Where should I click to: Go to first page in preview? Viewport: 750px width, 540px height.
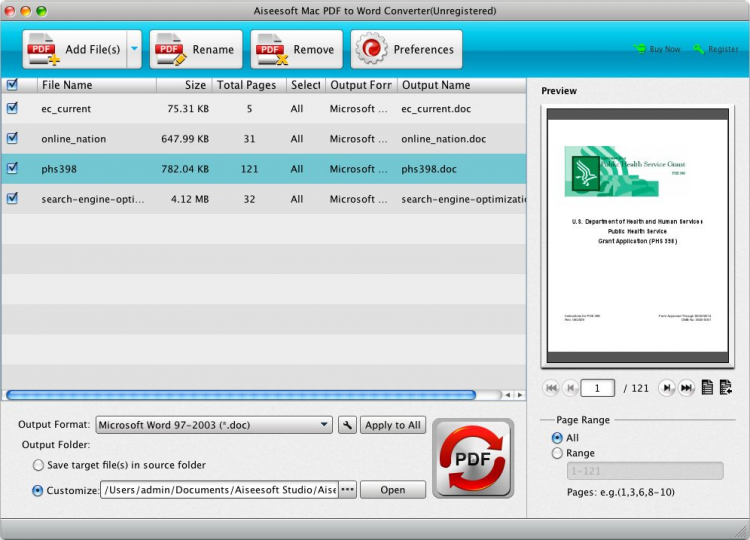click(551, 388)
